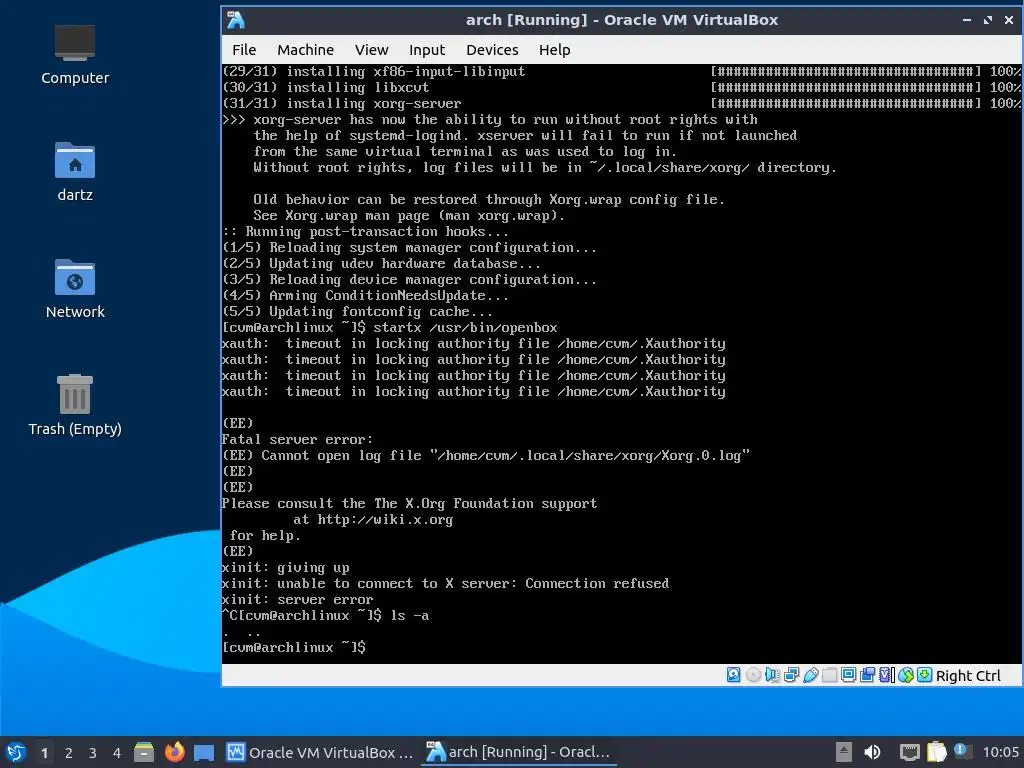Click the network adapters status icon

pyautogui.click(x=792, y=675)
